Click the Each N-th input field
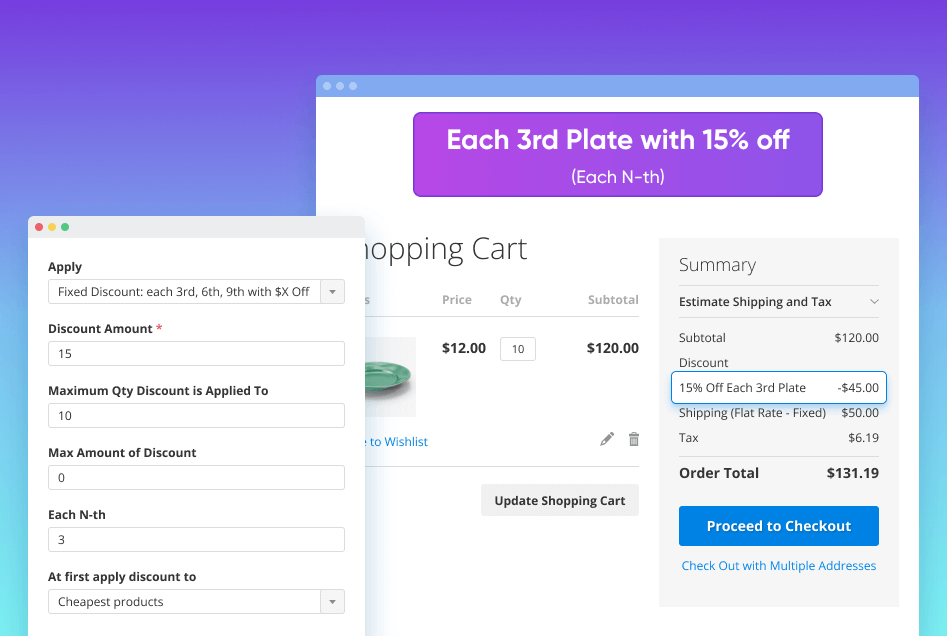Viewport: 947px width, 636px height. (x=196, y=540)
